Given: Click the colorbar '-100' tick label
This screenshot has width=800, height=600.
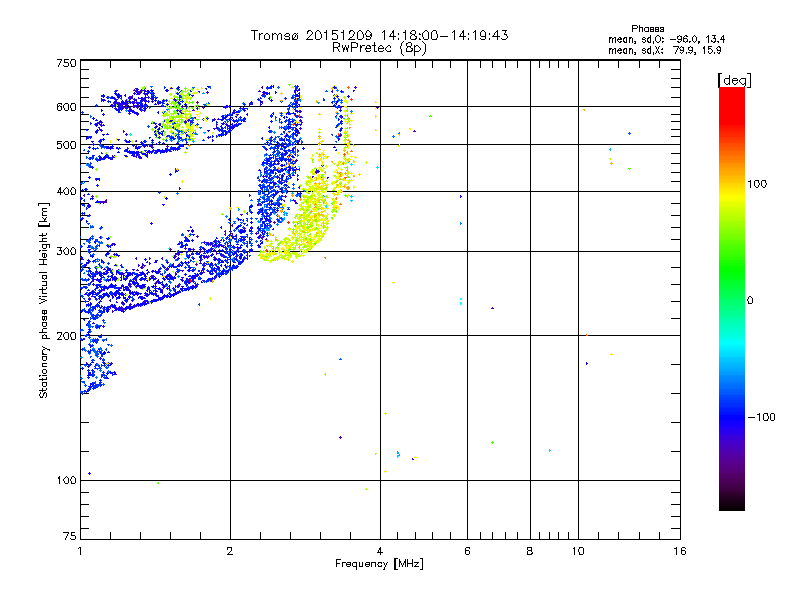Looking at the screenshot, I should coord(761,417).
